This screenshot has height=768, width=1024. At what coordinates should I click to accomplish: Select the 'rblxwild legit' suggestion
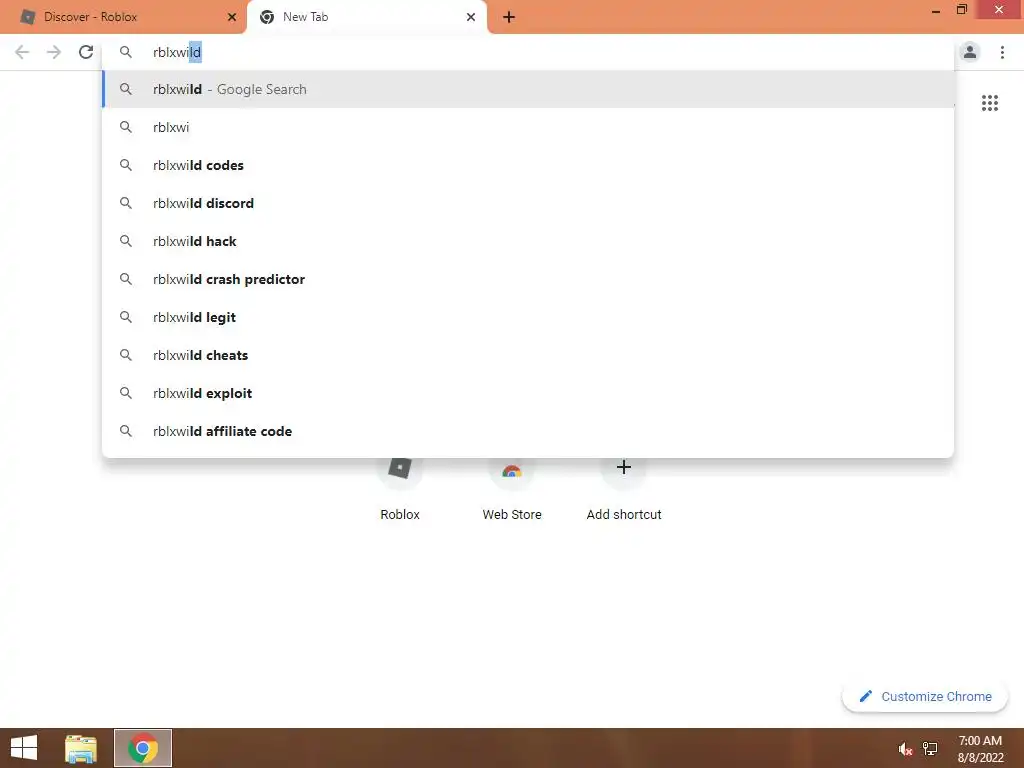tap(528, 317)
